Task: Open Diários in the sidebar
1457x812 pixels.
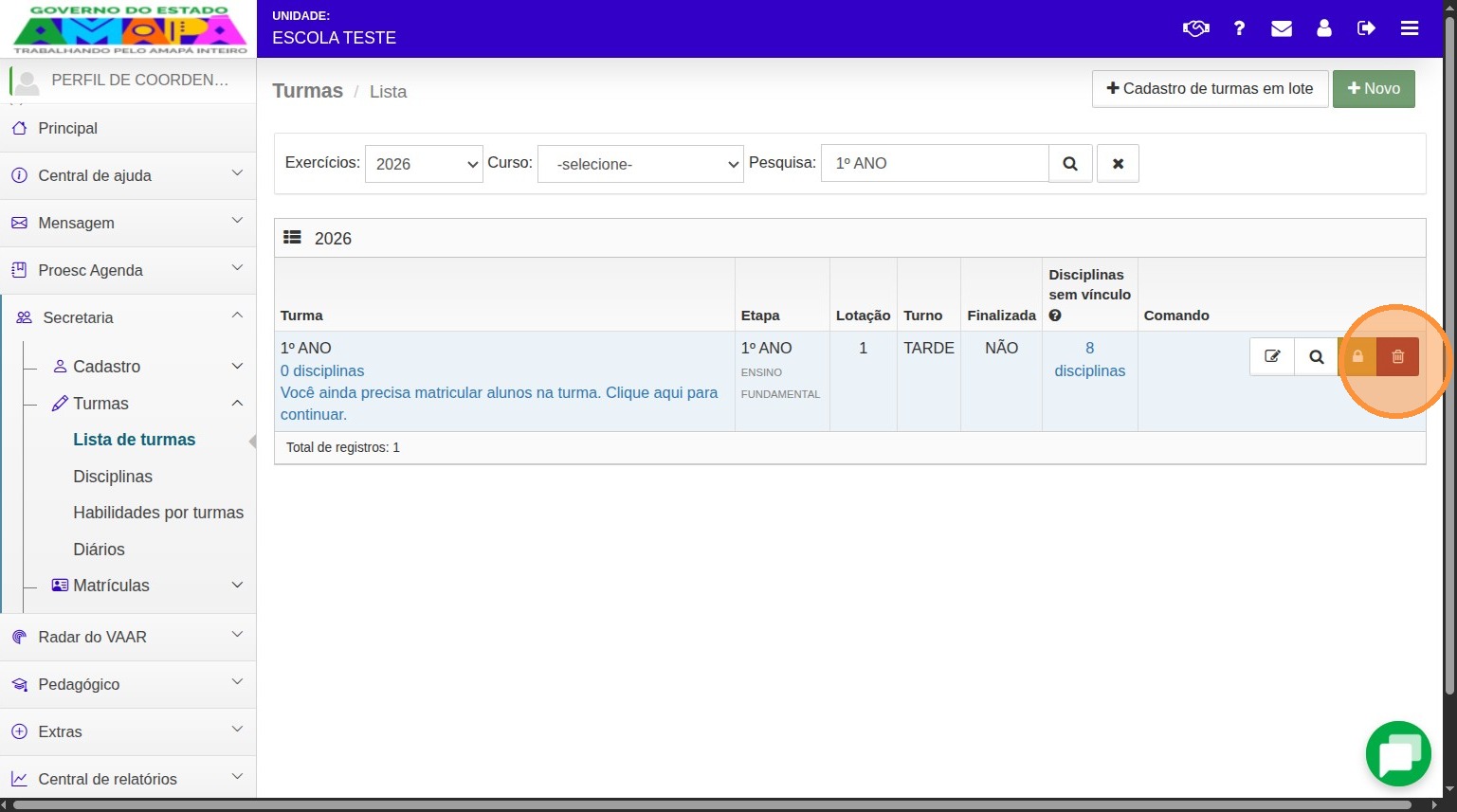Action: coord(99,550)
